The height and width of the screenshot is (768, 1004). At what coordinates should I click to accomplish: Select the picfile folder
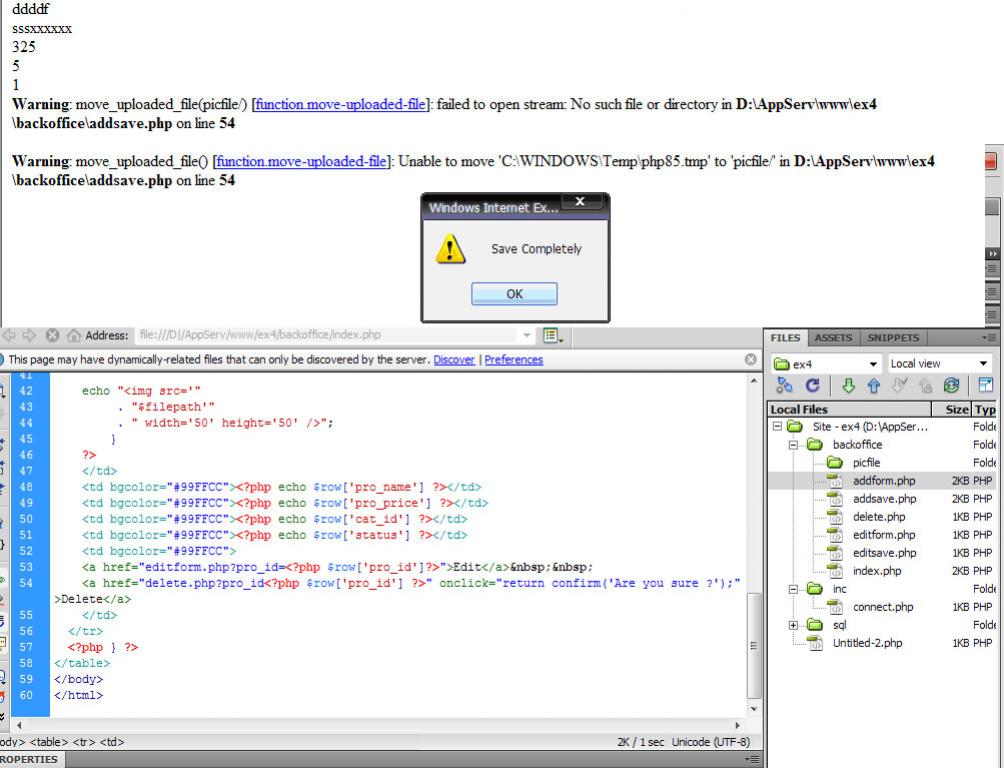click(x=866, y=462)
